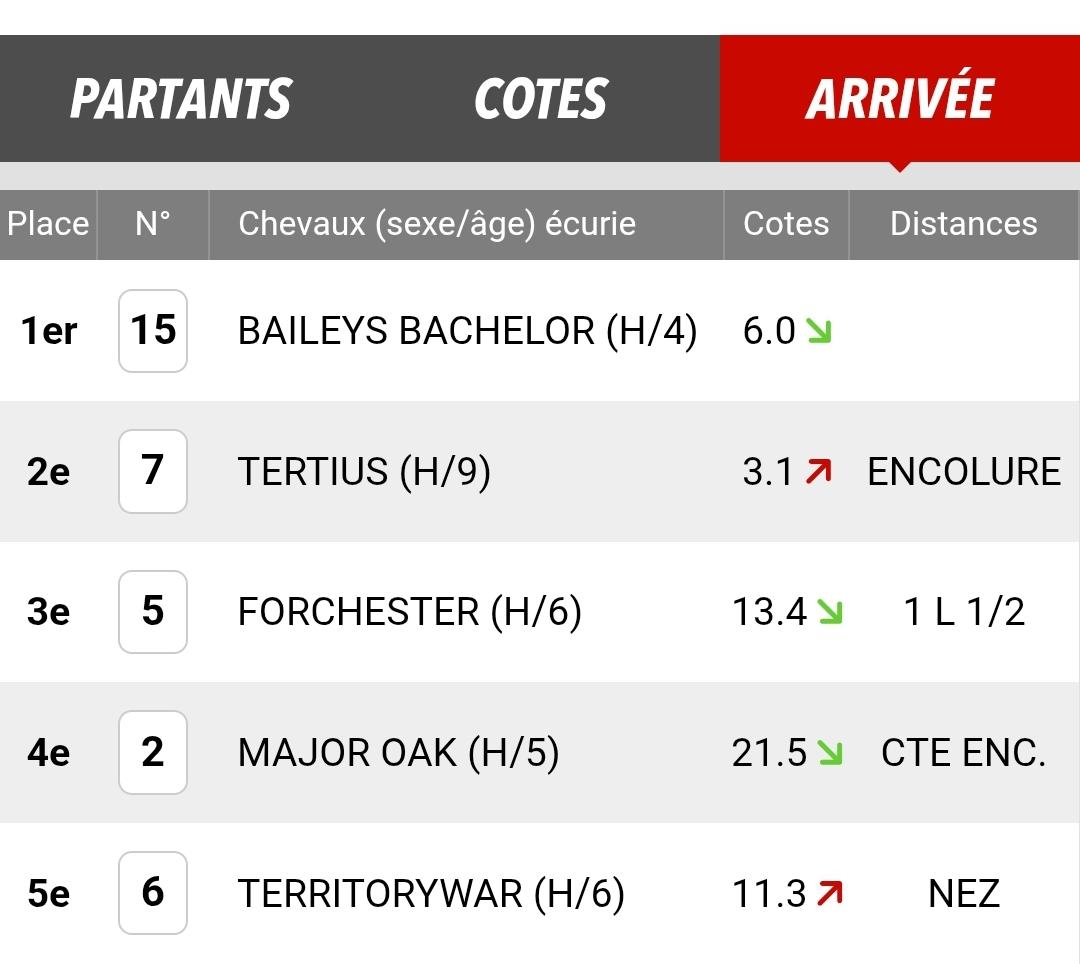Select horse number 15 badge
The width and height of the screenshot is (1080, 964).
(153, 331)
